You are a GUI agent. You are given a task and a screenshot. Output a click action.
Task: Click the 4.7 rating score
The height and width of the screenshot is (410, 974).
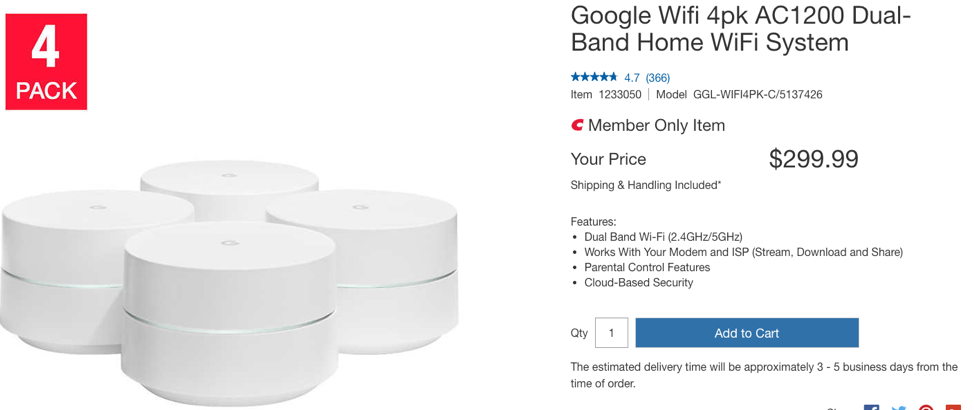[632, 77]
